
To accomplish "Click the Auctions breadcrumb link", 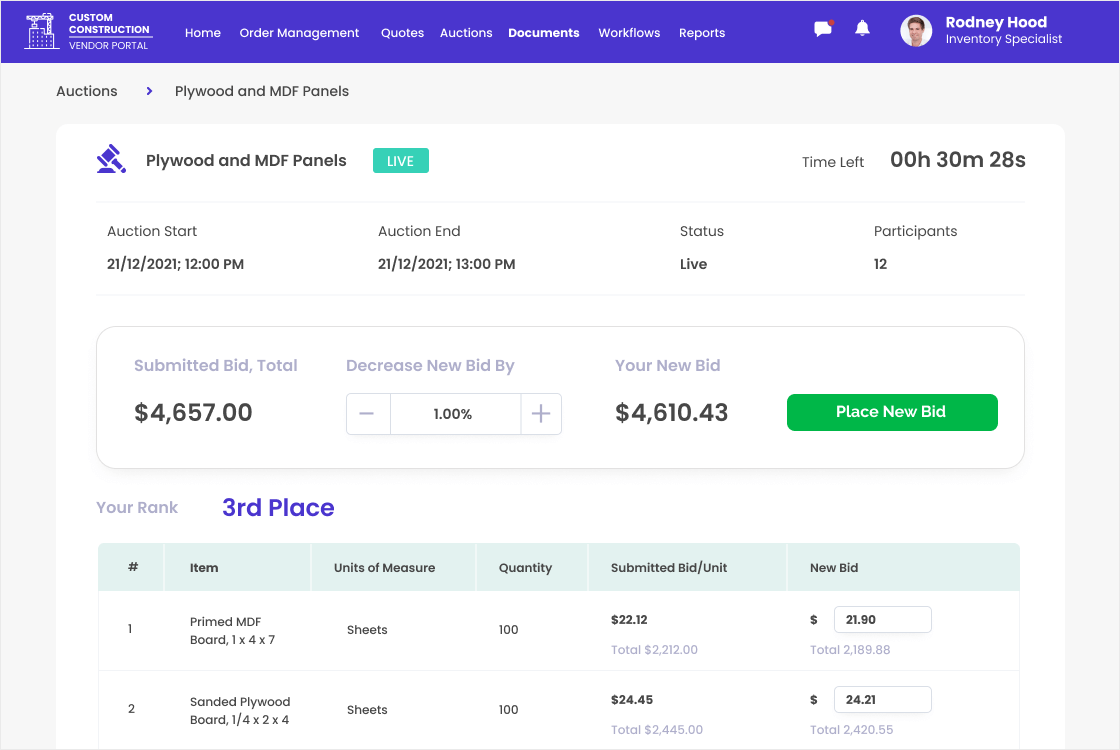I will (87, 91).
